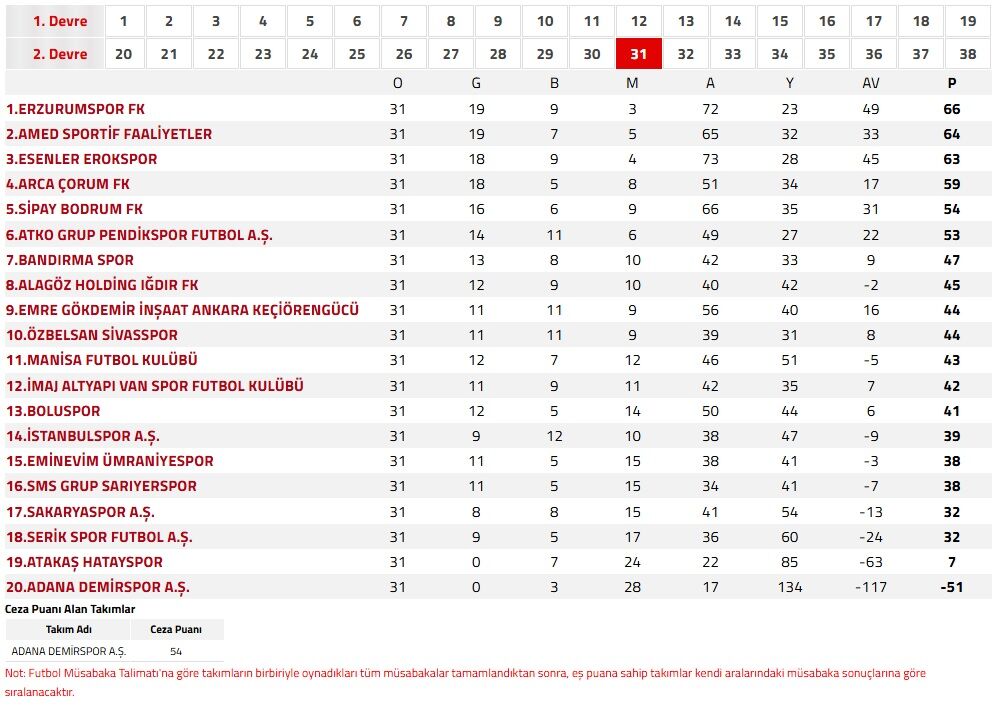This screenshot has width=993, height=706.
Task: Select week 32 tab
Action: (x=686, y=54)
